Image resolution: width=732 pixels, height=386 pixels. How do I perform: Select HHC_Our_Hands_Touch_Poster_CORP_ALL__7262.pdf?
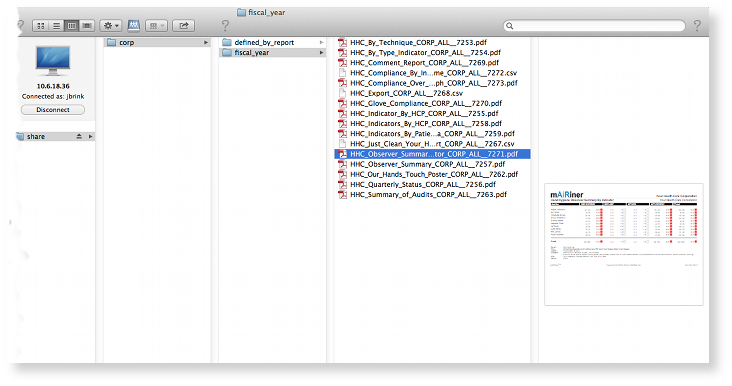point(434,174)
